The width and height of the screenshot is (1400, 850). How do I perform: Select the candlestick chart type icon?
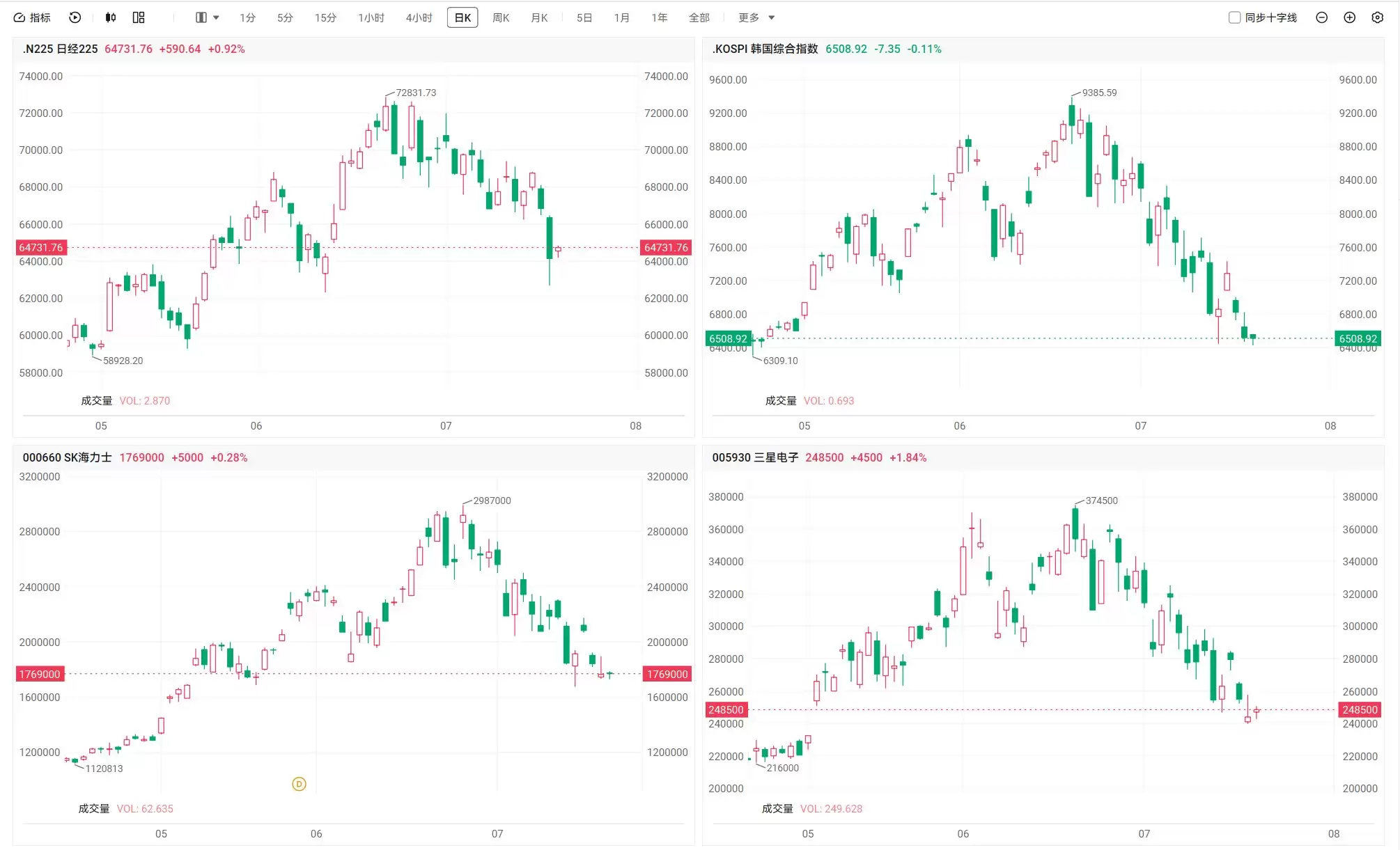[111, 17]
